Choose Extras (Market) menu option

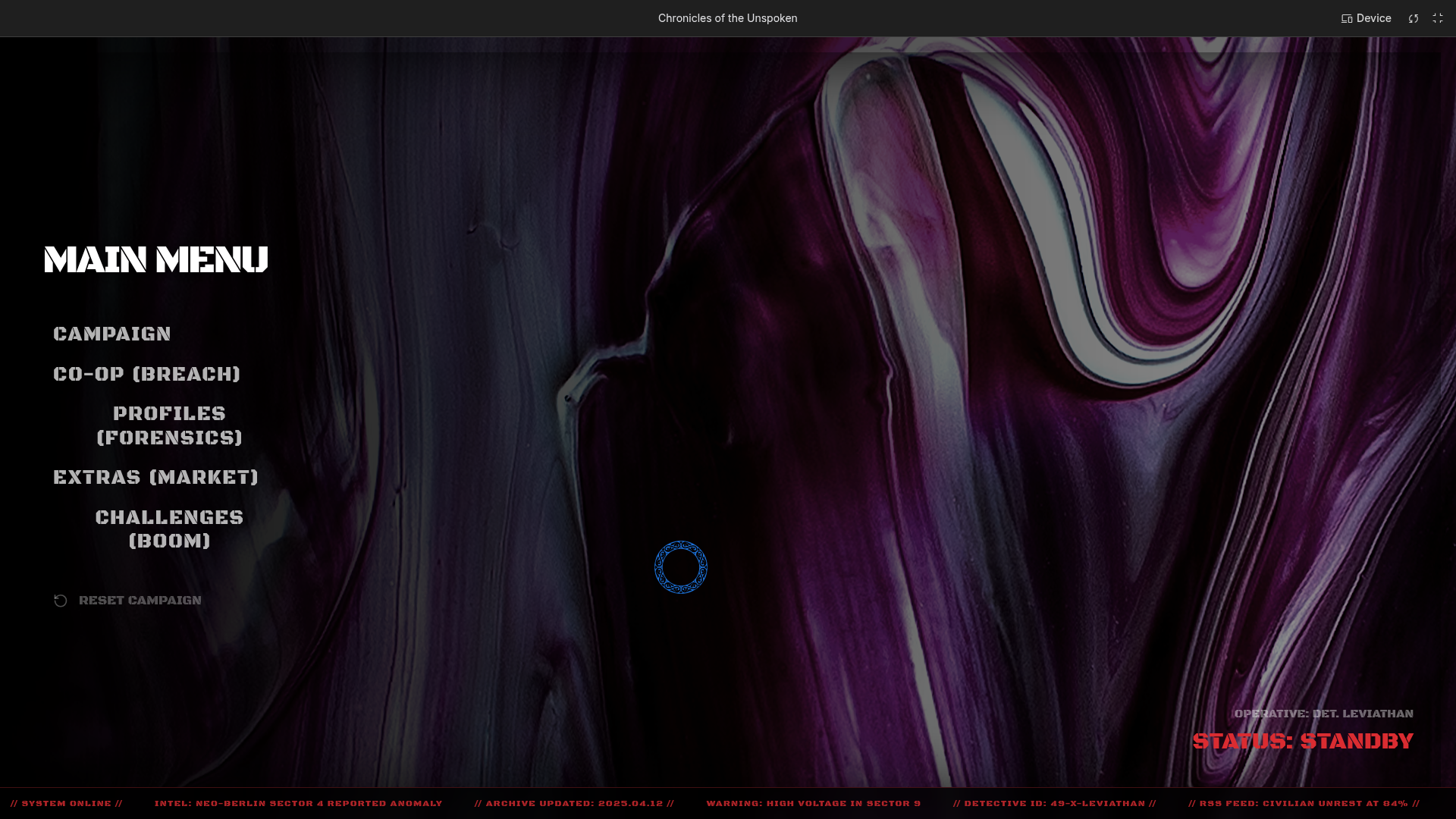coord(155,478)
